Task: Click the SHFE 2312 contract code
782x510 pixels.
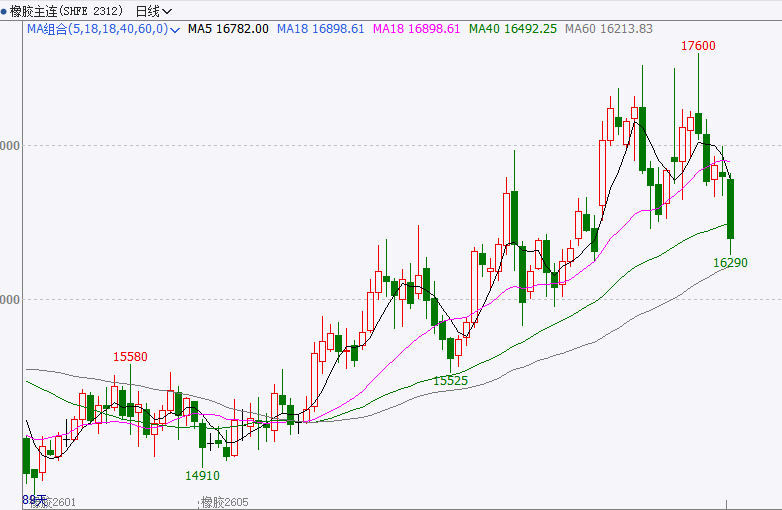Action: [x=90, y=10]
